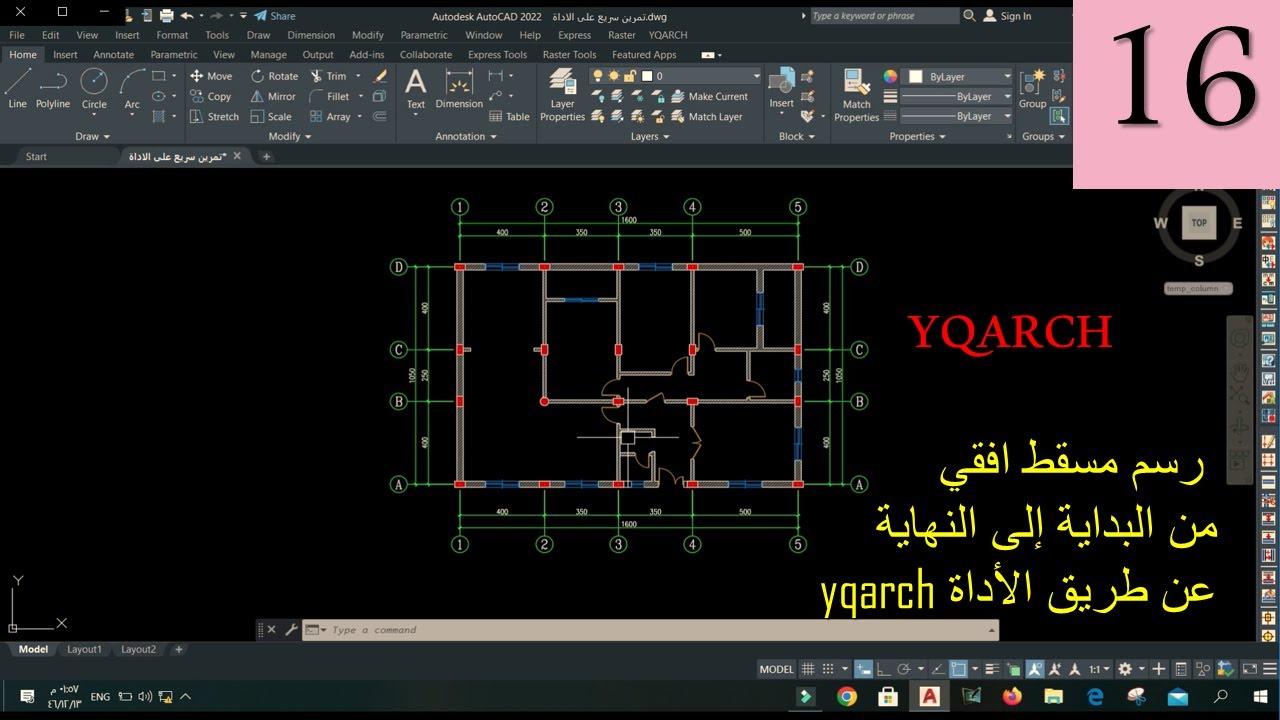Toggle transparency display
The height and width of the screenshot is (720, 1280).
click(x=1013, y=669)
